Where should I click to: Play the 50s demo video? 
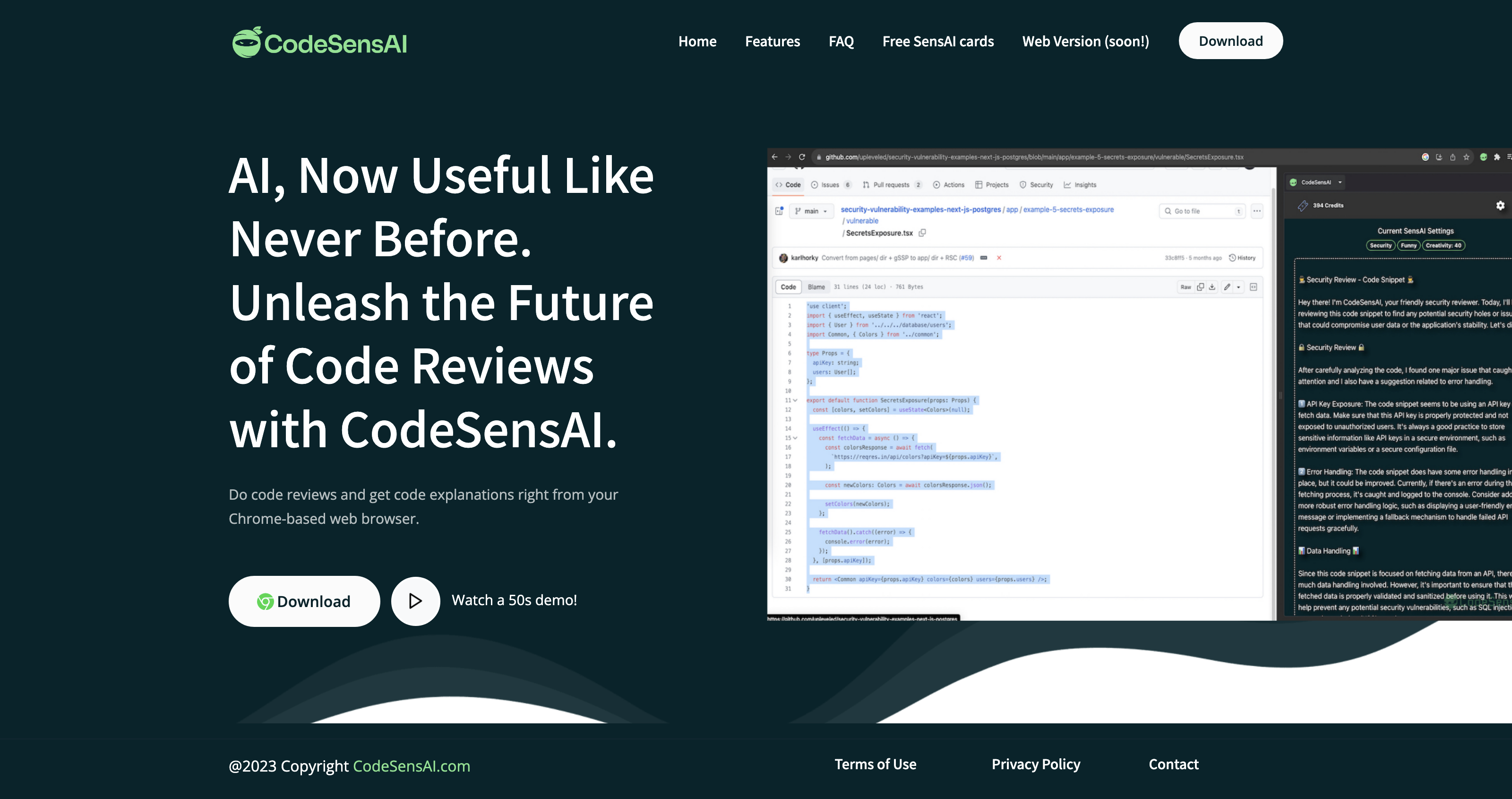416,601
